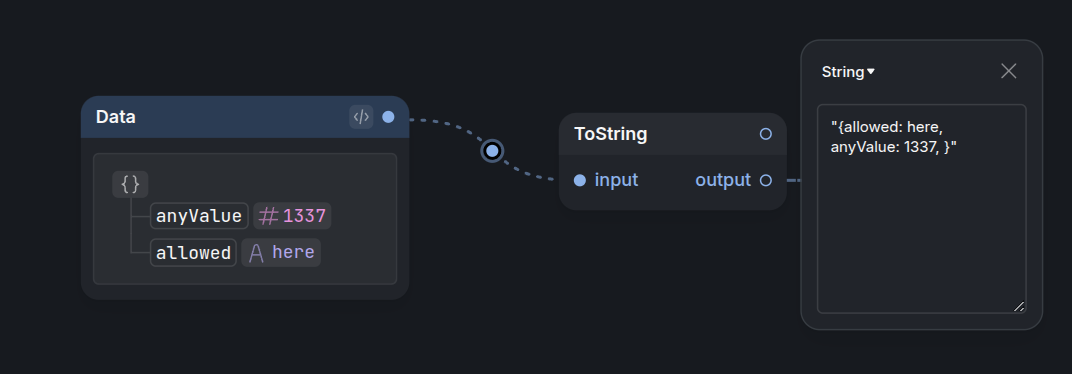Click the ToString node's top-right hollow port

coord(766,134)
